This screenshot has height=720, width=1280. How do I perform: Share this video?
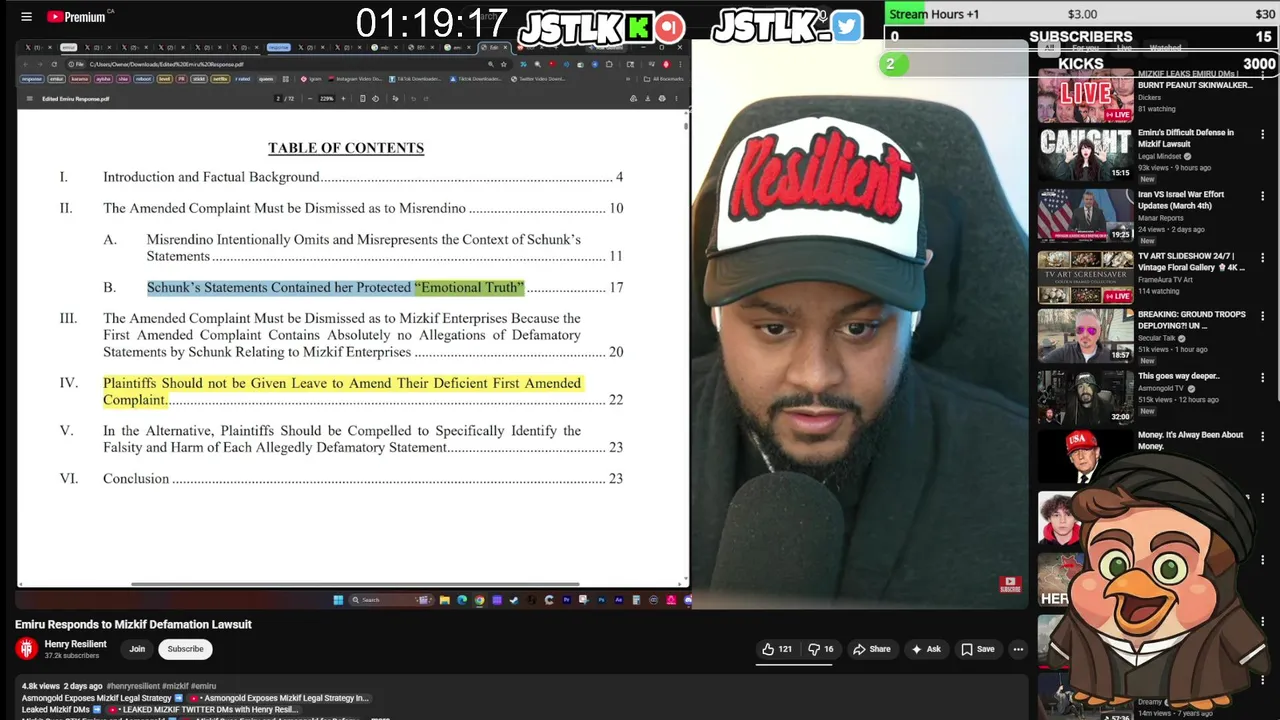pyautogui.click(x=871, y=649)
